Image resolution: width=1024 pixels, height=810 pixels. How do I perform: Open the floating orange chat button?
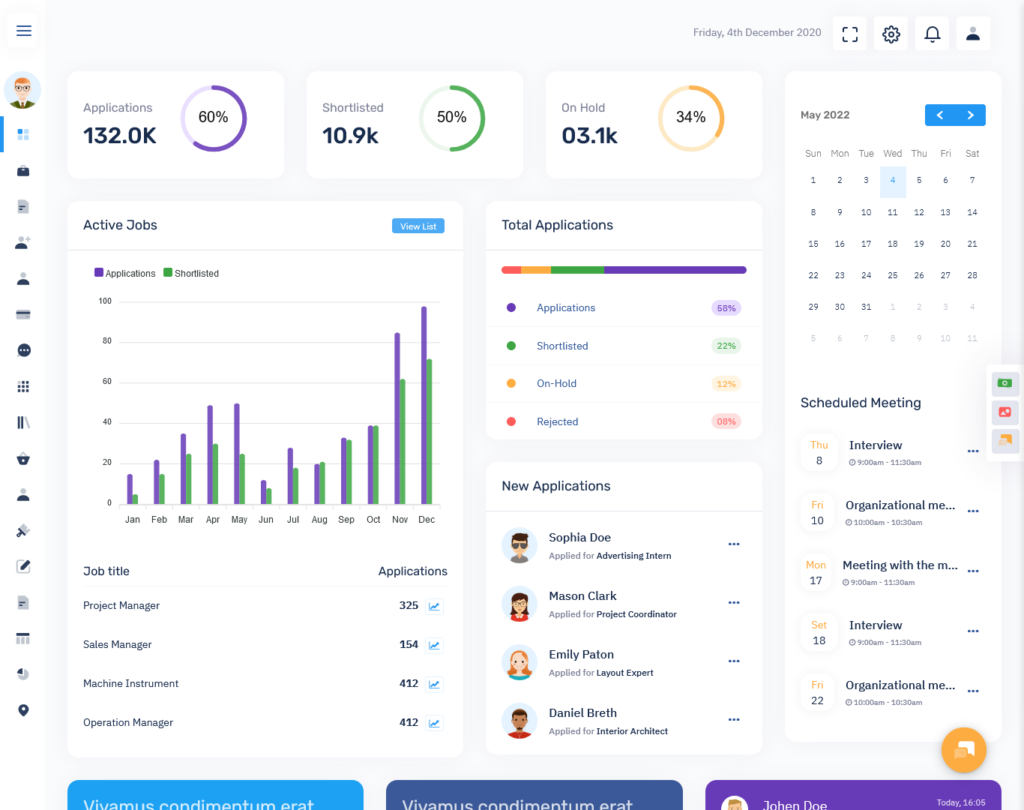pyautogui.click(x=963, y=750)
